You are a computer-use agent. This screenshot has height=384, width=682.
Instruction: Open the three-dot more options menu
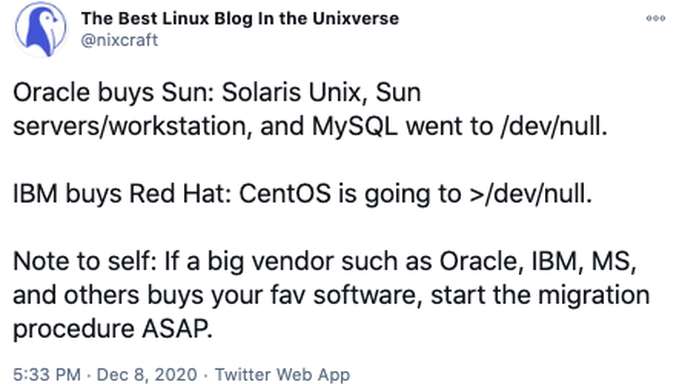pyautogui.click(x=655, y=18)
